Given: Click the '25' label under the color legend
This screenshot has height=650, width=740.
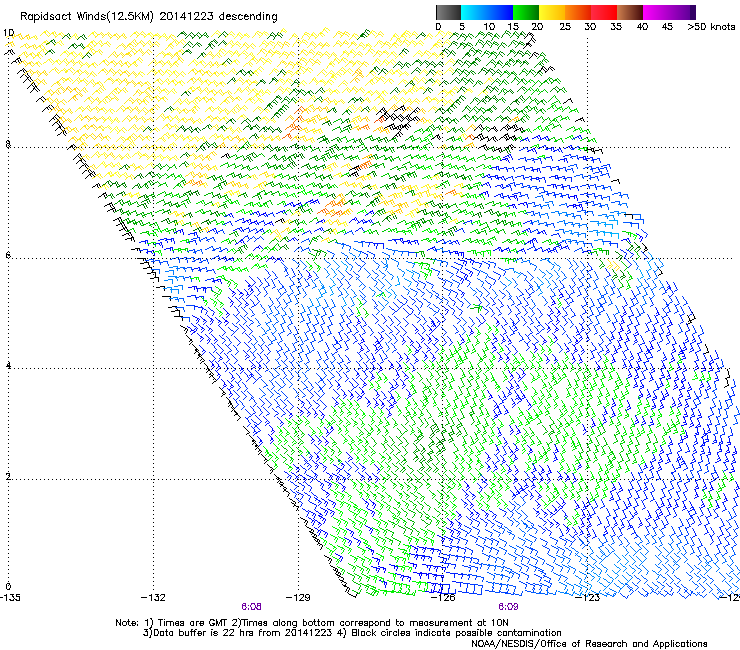Looking at the screenshot, I should pyautogui.click(x=565, y=27).
